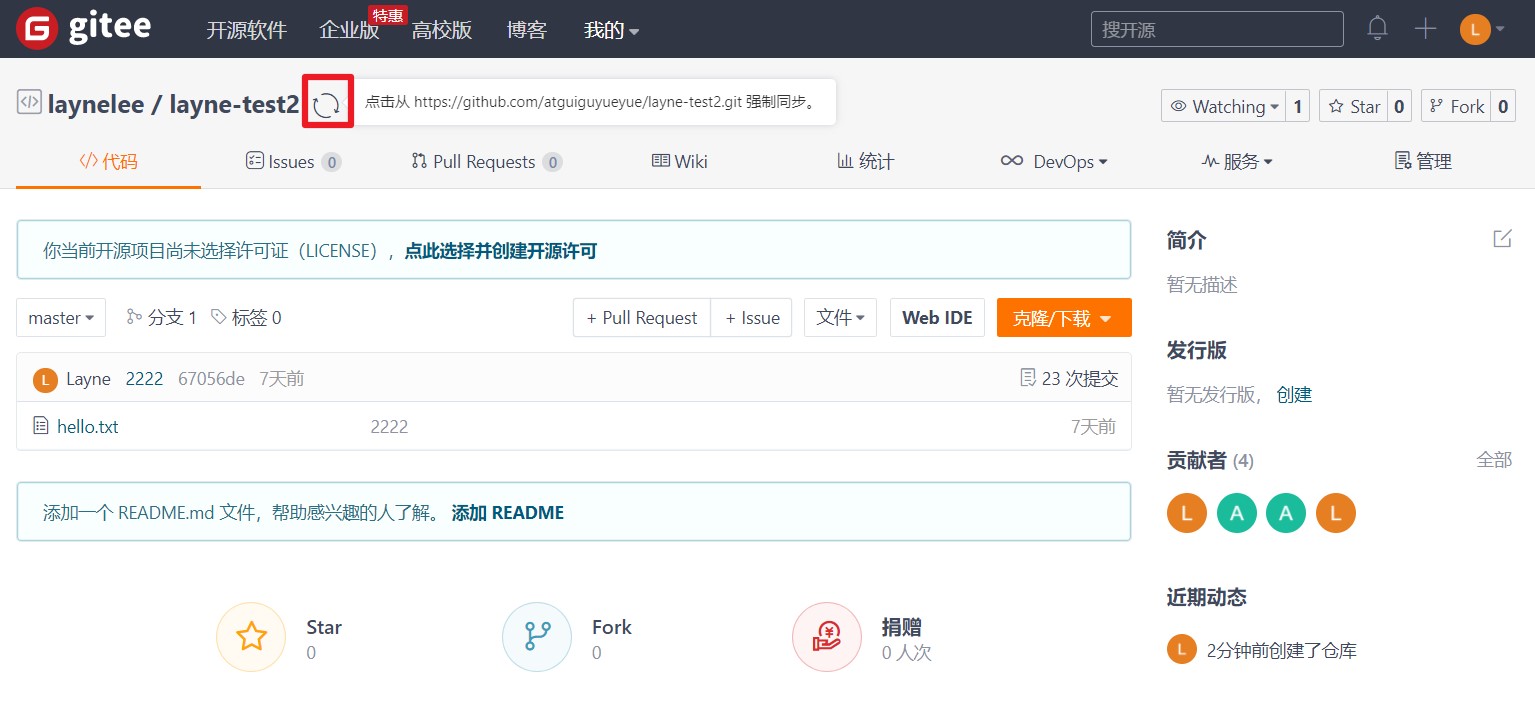This screenshot has width=1535, height=705.
Task: Click first orange contributor avatar L
Action: tap(1187, 513)
